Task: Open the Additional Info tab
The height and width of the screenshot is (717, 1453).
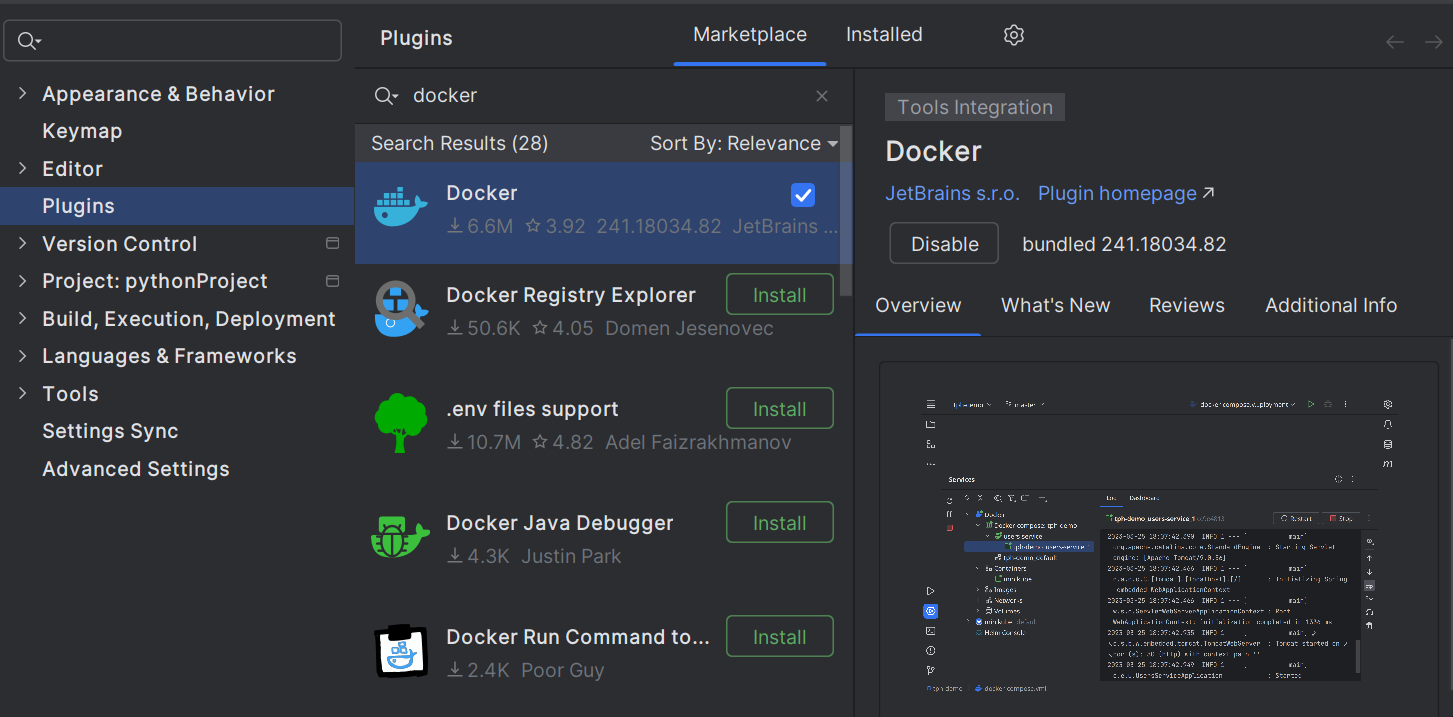Action: [x=1331, y=306]
